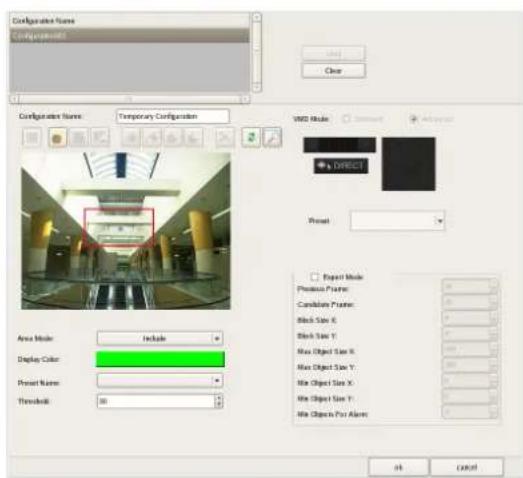Open the Preset Name dropdown

pos(160,380)
